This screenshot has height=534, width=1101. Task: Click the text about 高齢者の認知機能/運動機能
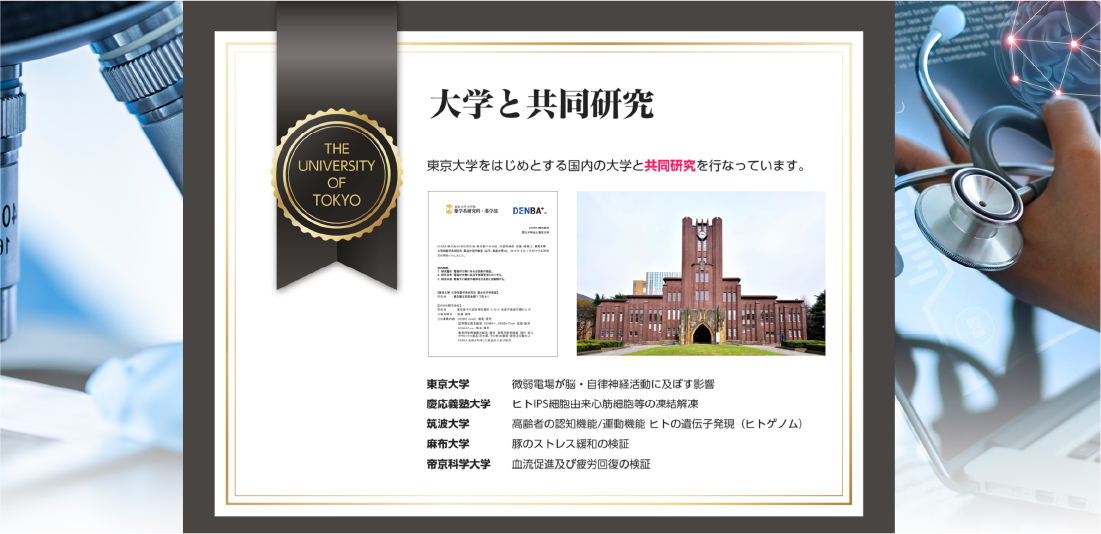(657, 424)
